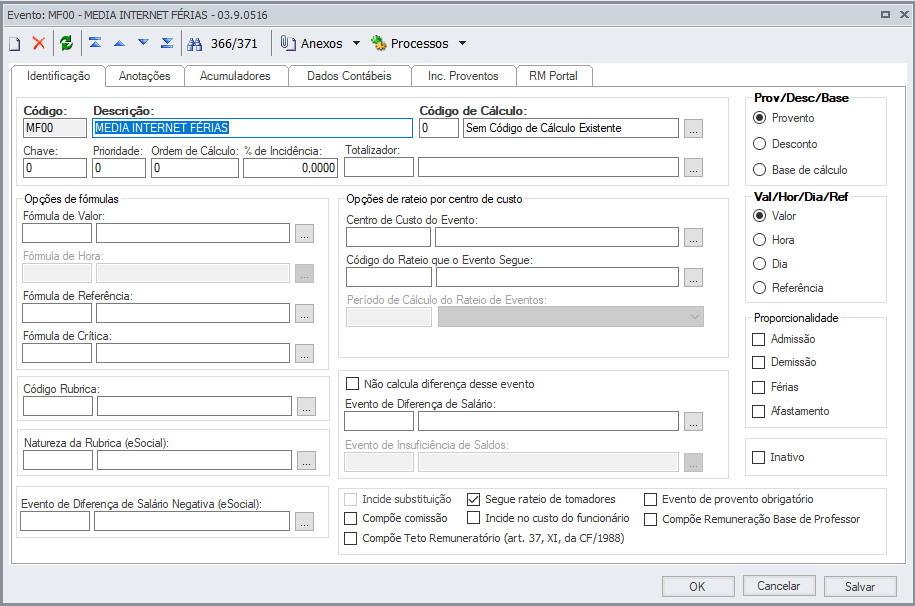Click the Centro de Custo code field
915x606 pixels.
point(389,238)
